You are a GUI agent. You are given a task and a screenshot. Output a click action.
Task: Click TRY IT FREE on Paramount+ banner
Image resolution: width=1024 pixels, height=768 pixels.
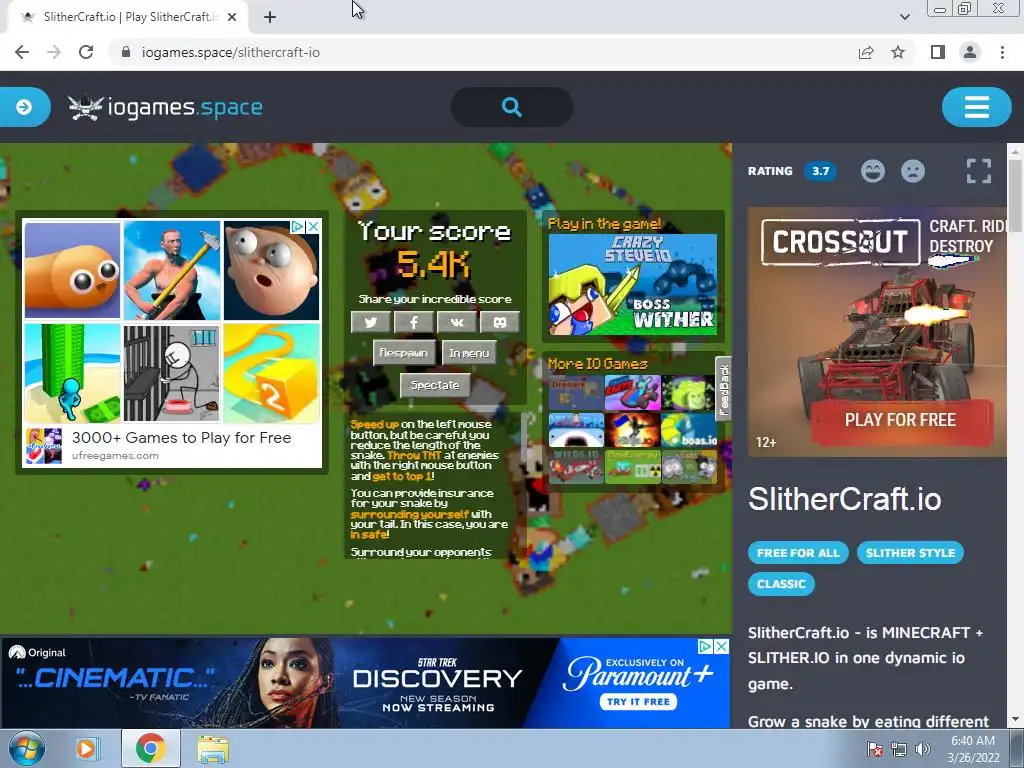pyautogui.click(x=638, y=701)
